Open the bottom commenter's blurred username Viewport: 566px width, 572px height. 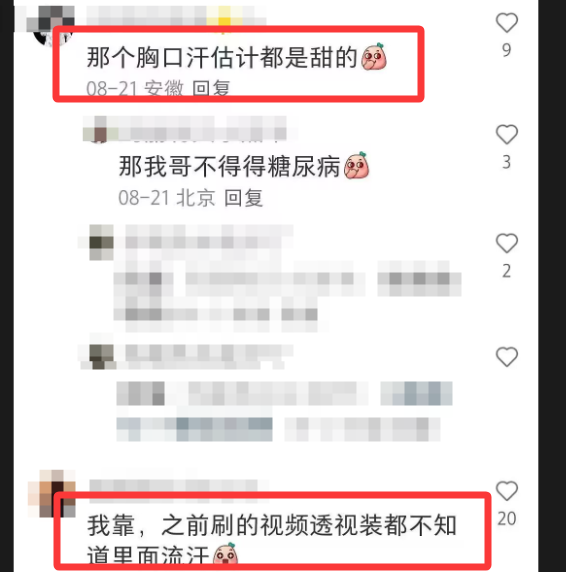179,485
